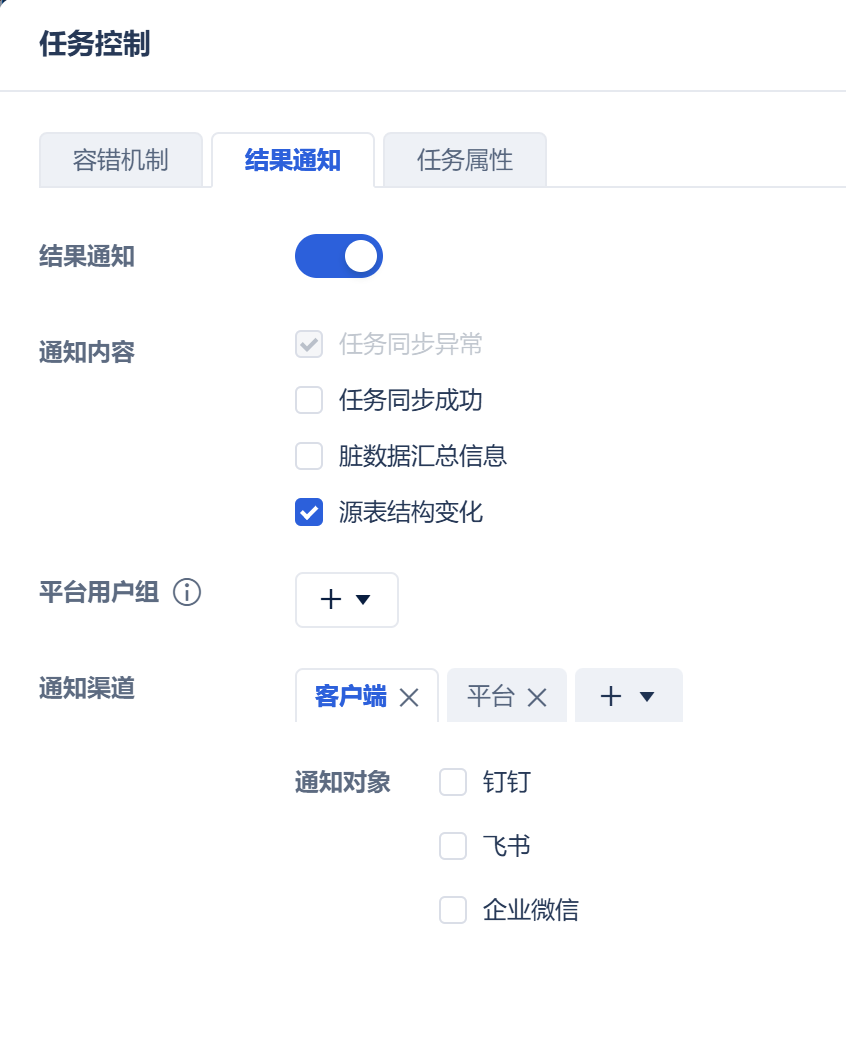Click the info icon beside 平台用户组
The height and width of the screenshot is (1052, 846).
[x=187, y=592]
